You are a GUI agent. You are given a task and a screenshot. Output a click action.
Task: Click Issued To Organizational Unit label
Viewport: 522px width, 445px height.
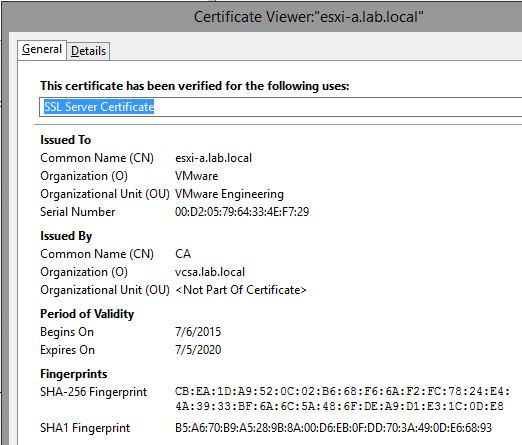pos(105,194)
